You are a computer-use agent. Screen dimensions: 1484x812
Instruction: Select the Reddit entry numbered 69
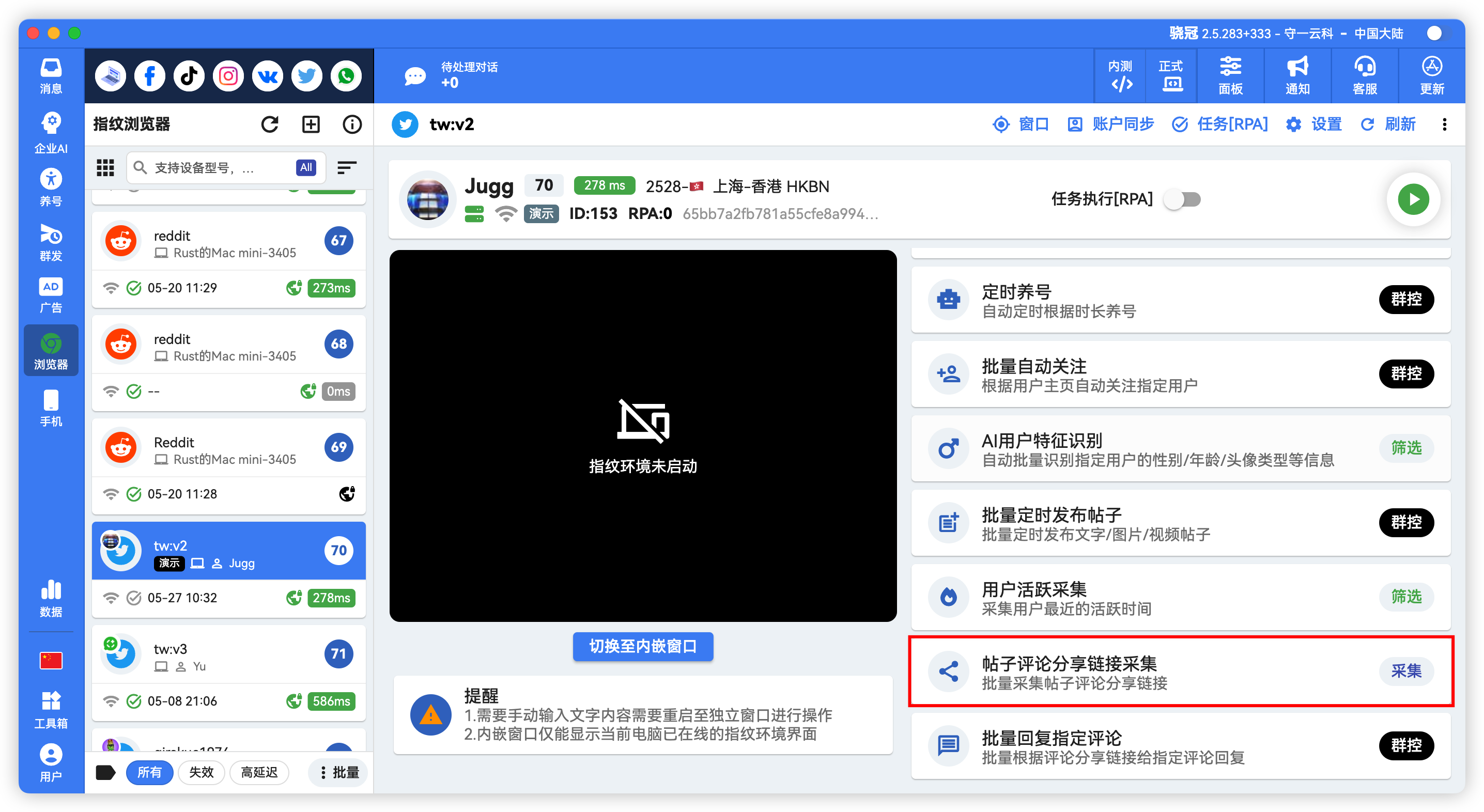(229, 466)
